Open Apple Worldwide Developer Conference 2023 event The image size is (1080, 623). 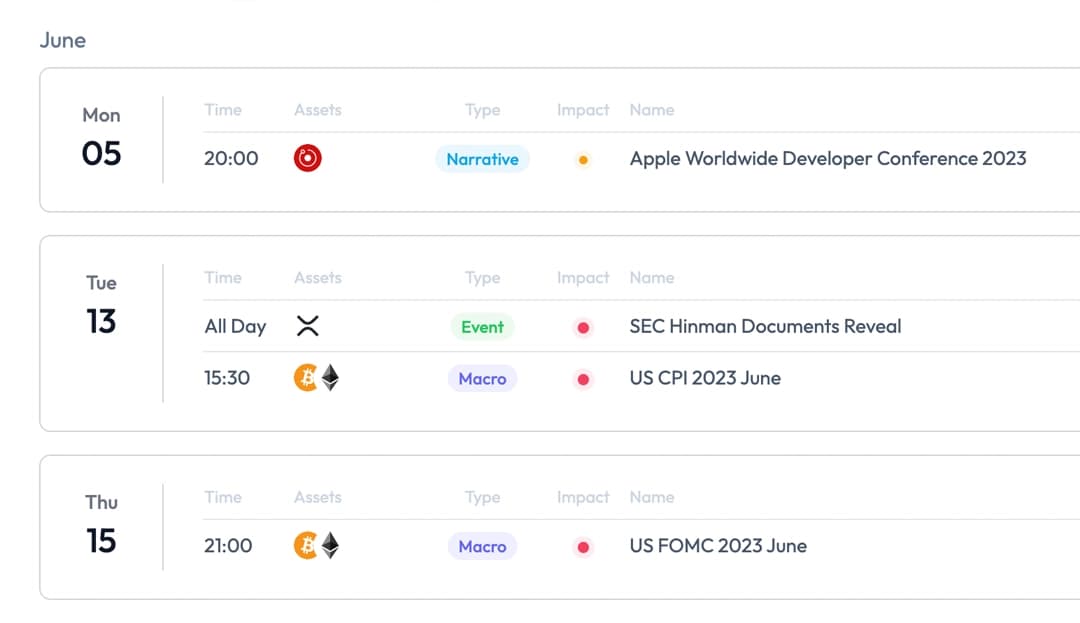[828, 158]
